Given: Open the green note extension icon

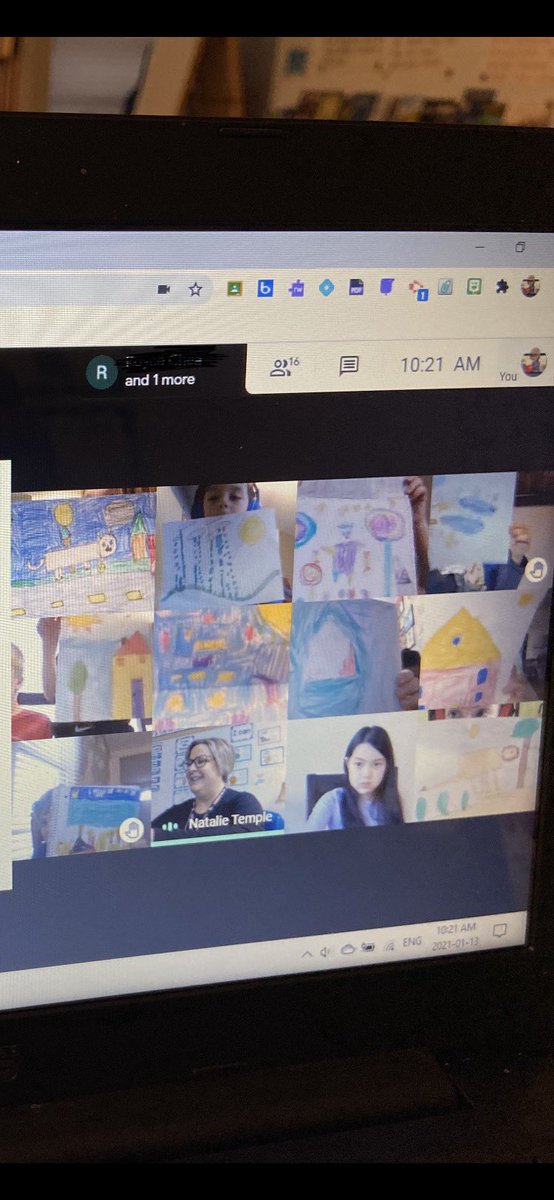Looking at the screenshot, I should pos(474,286).
